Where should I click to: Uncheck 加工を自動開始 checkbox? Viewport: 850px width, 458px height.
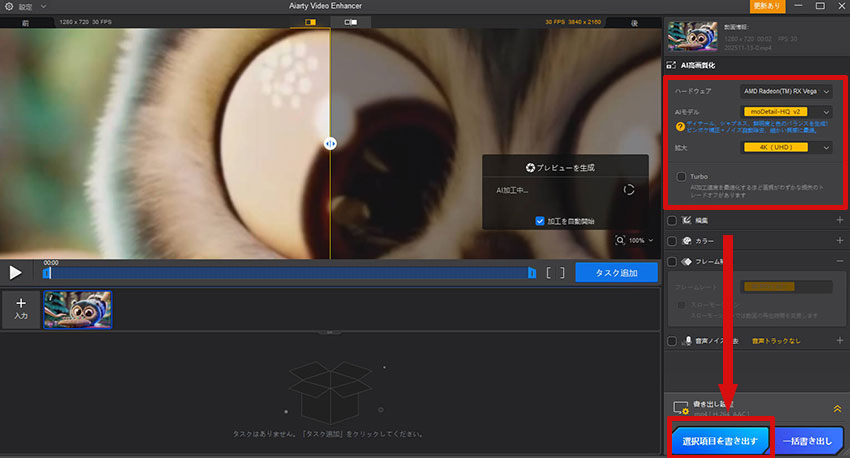tap(539, 221)
